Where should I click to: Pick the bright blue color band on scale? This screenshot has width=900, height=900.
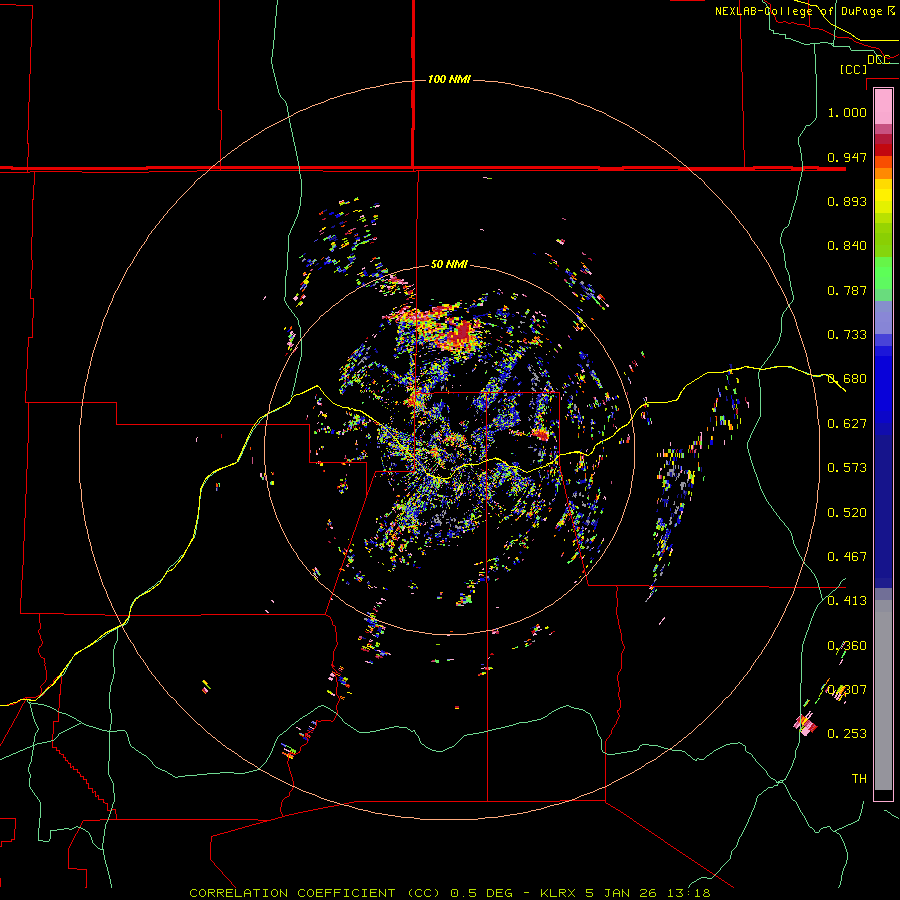pyautogui.click(x=883, y=390)
